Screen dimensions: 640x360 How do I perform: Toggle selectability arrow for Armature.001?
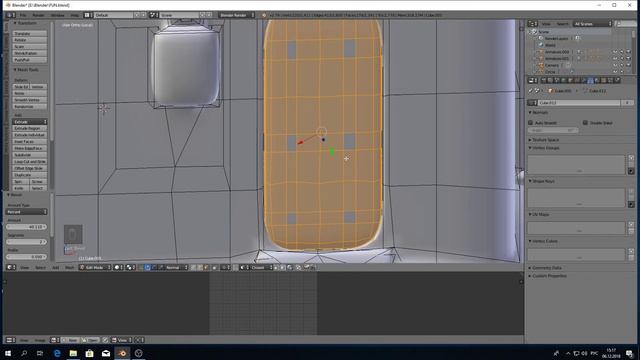pyautogui.click(x=622, y=58)
